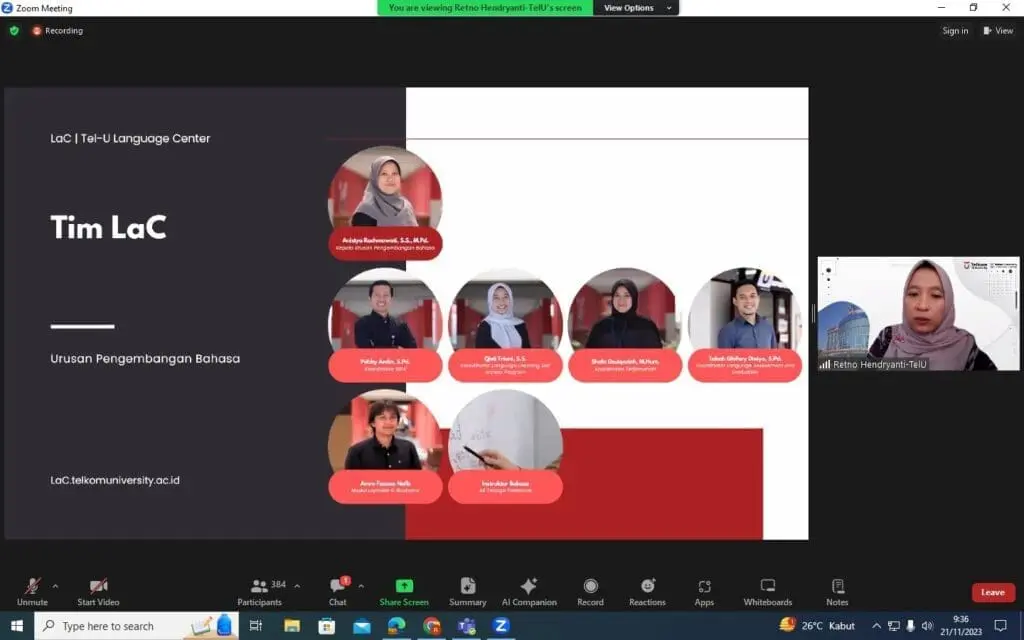Viewport: 1024px width, 640px height.
Task: Expand the arrow next to Participants
Action: 297,586
